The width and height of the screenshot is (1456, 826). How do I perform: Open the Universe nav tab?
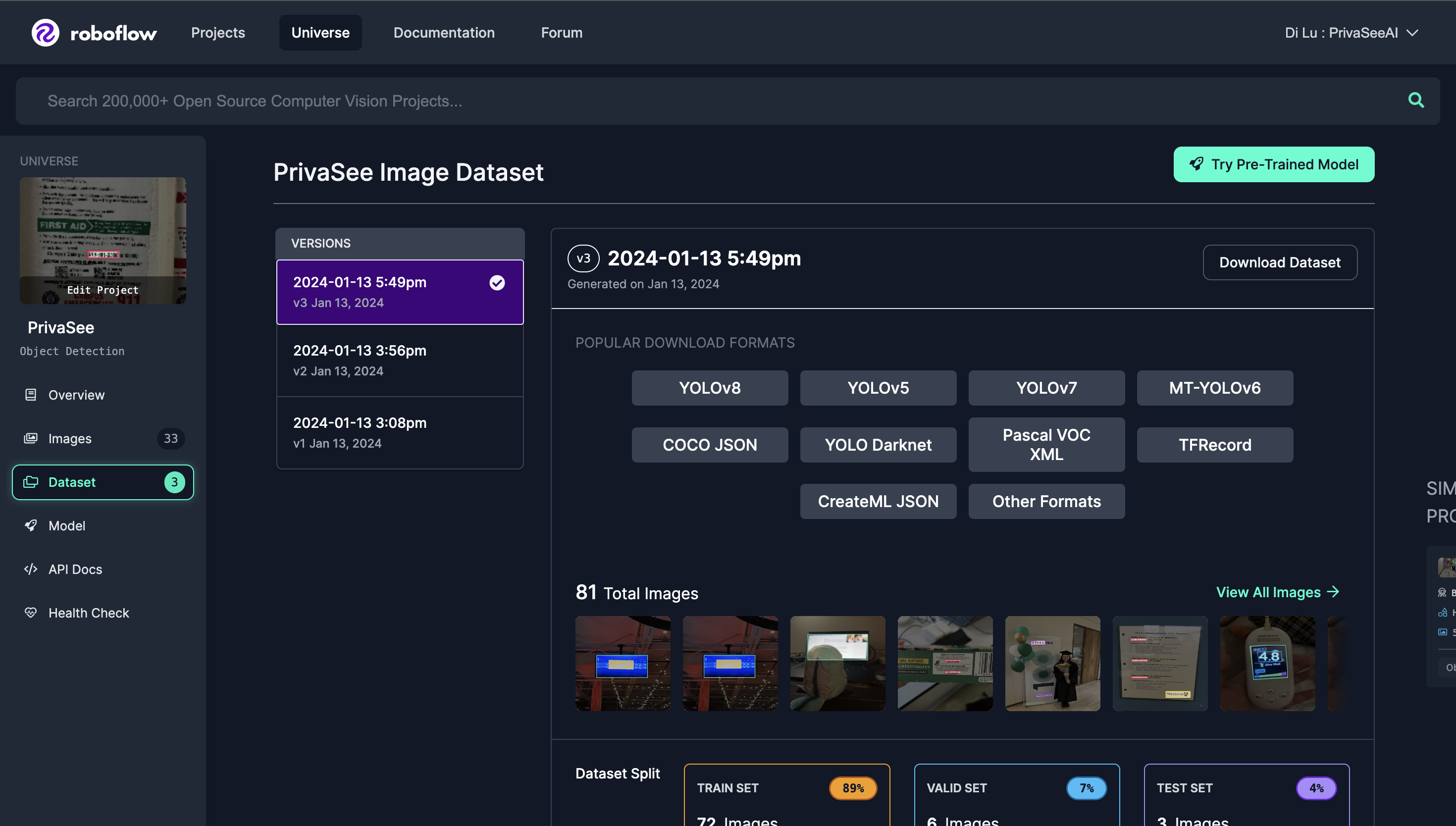coord(320,33)
